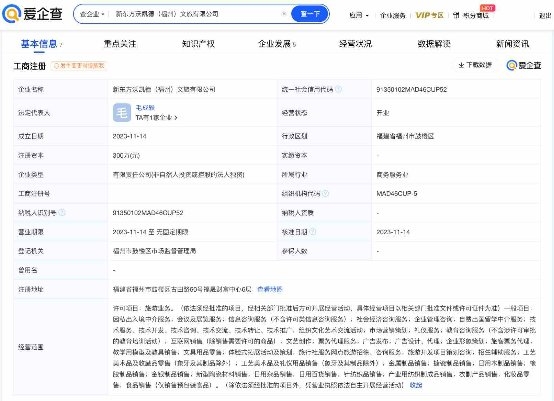Screen dimensions: 554x401
Task: Click the orange change-reminder badge beside 工商注册
Action: coord(79,66)
